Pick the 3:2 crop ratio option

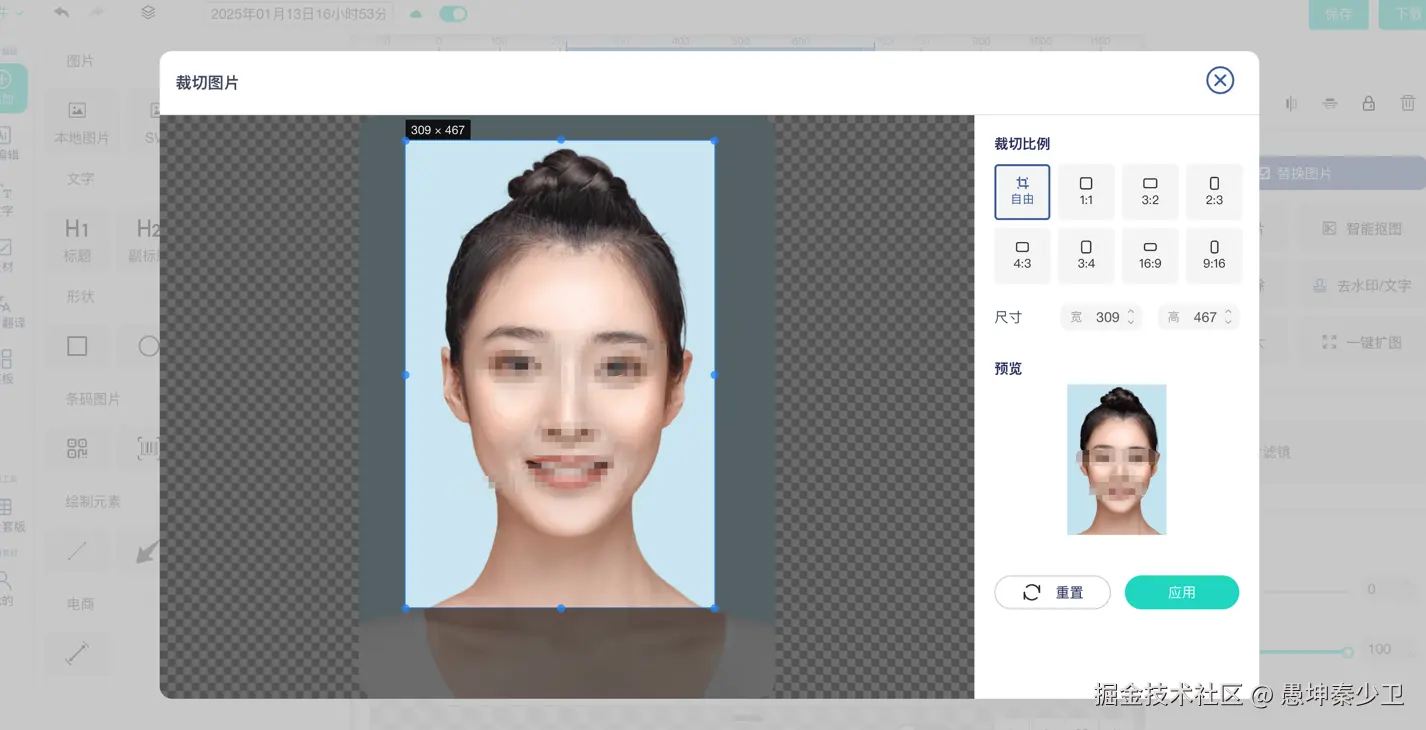tap(1150, 191)
